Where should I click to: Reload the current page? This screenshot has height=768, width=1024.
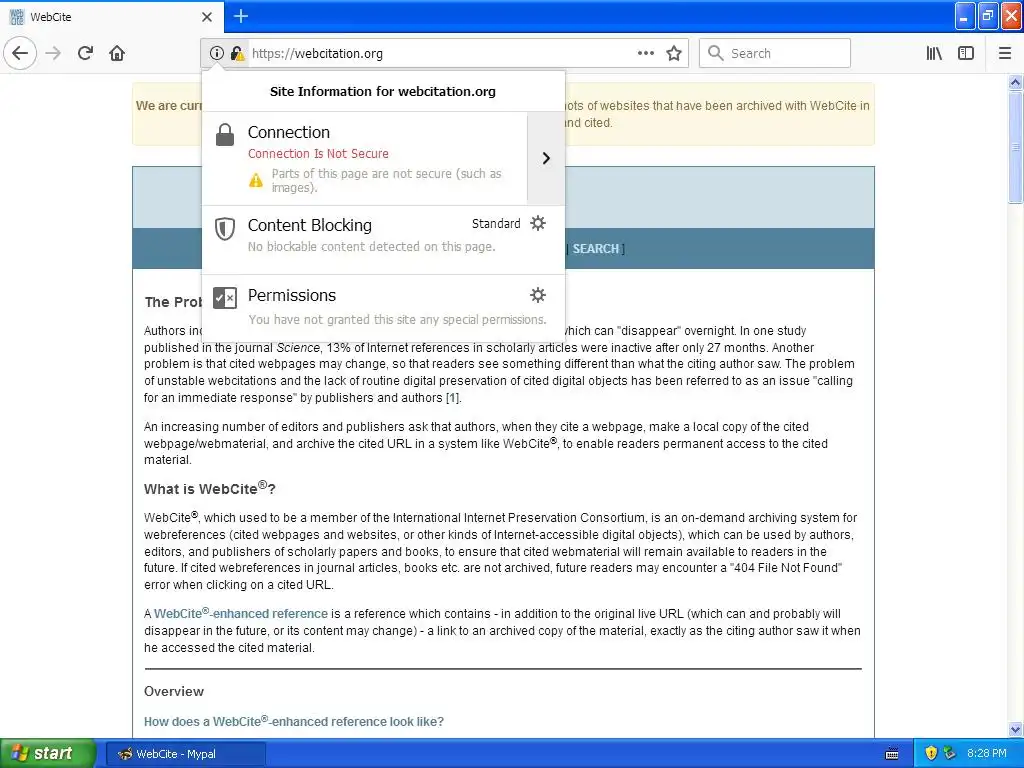(86, 53)
